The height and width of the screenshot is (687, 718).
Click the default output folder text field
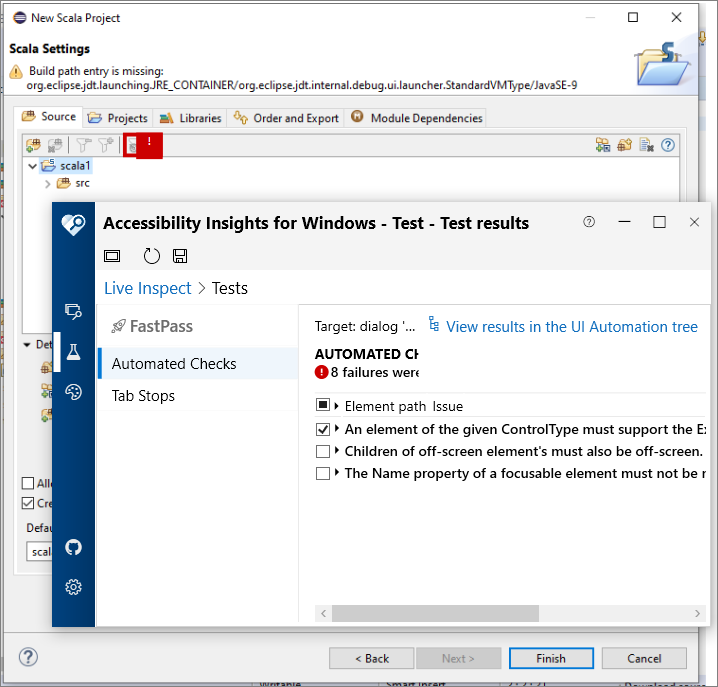(x=39, y=552)
